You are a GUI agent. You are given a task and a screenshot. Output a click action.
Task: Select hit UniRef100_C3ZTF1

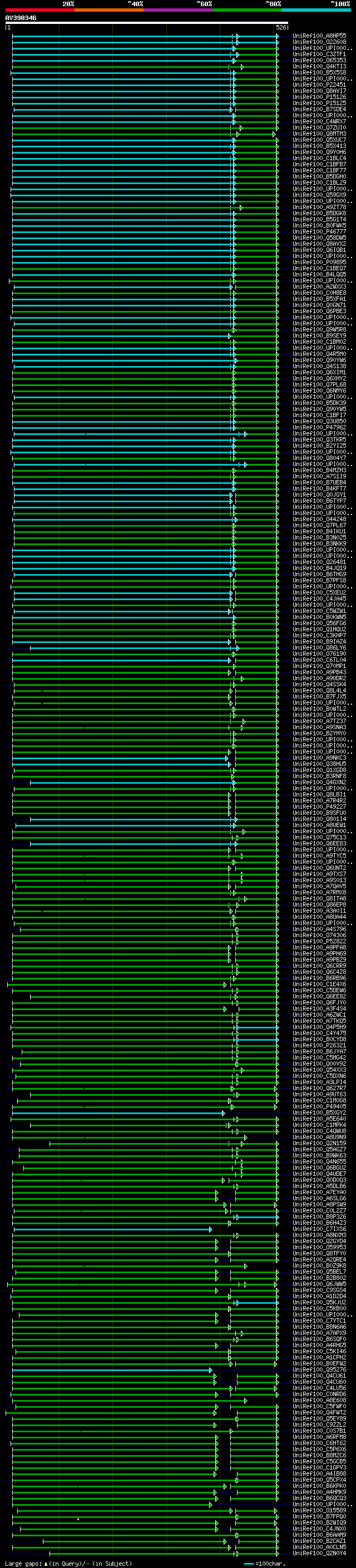click(319, 54)
